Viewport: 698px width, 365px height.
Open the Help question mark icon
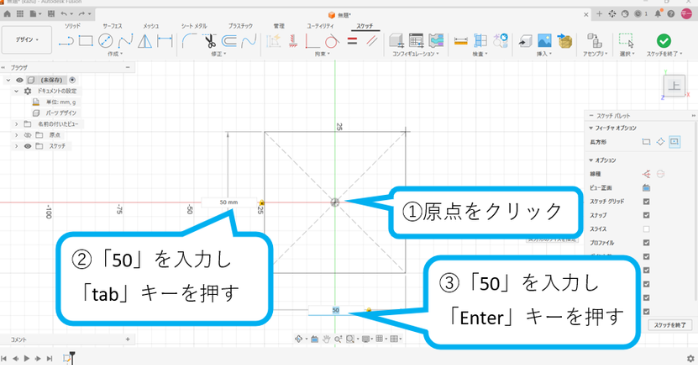671,14
